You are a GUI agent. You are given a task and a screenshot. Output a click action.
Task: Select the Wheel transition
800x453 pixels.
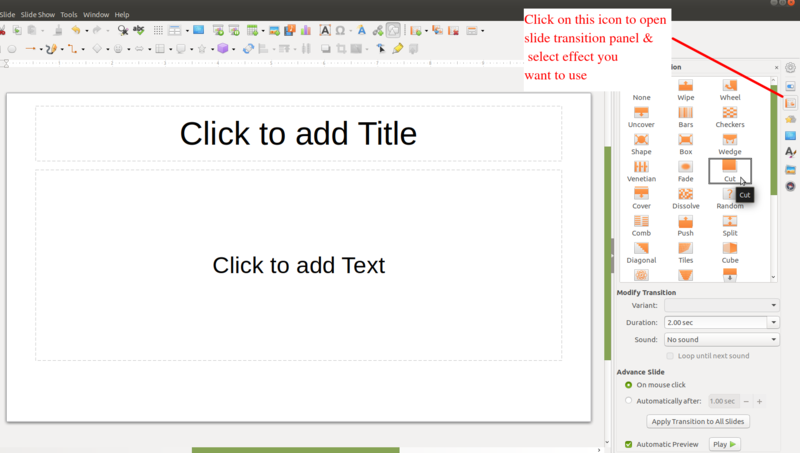pyautogui.click(x=730, y=90)
